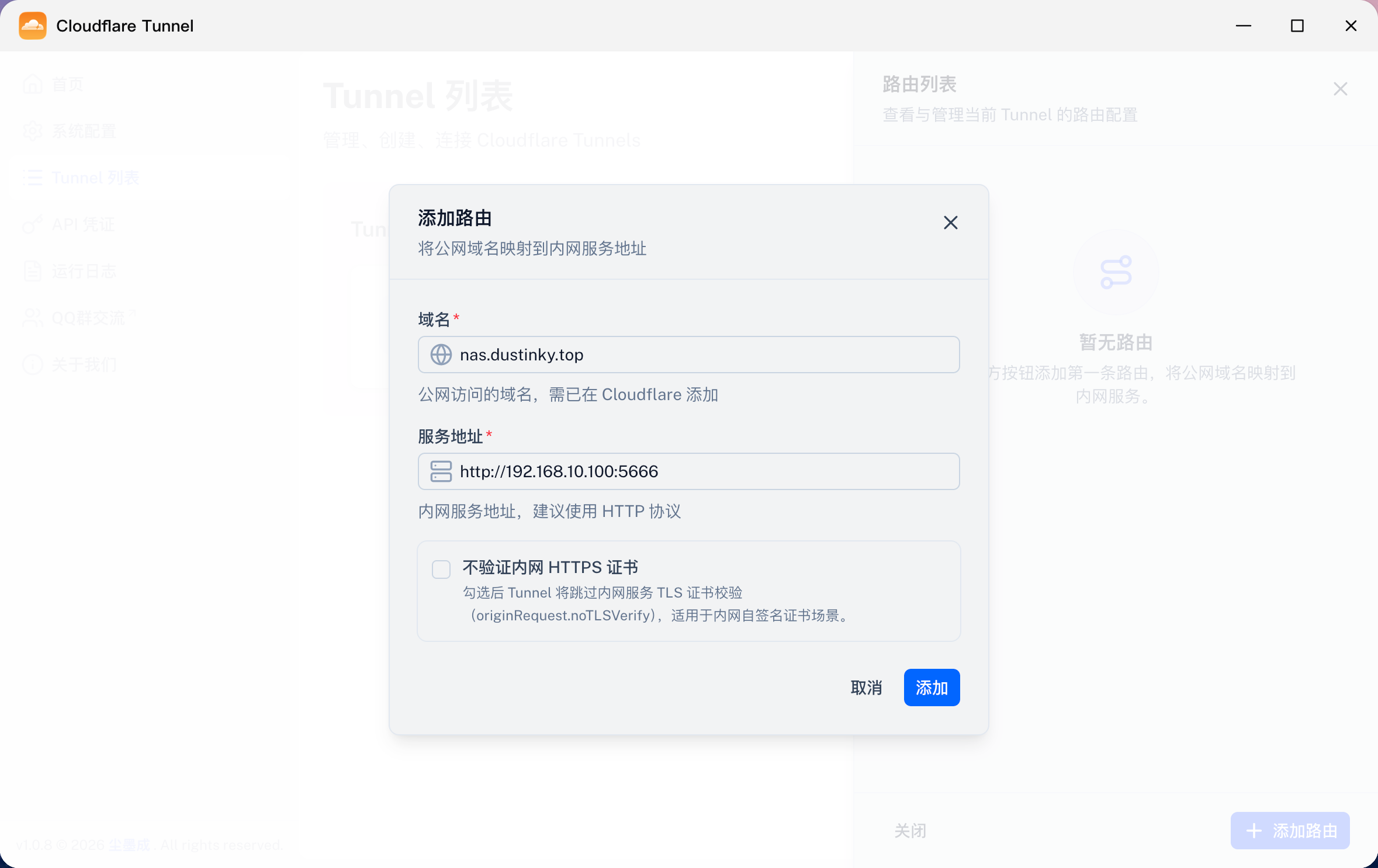
Task: Focus the 域名 input with nas.dustinky.top
Action: pos(688,355)
